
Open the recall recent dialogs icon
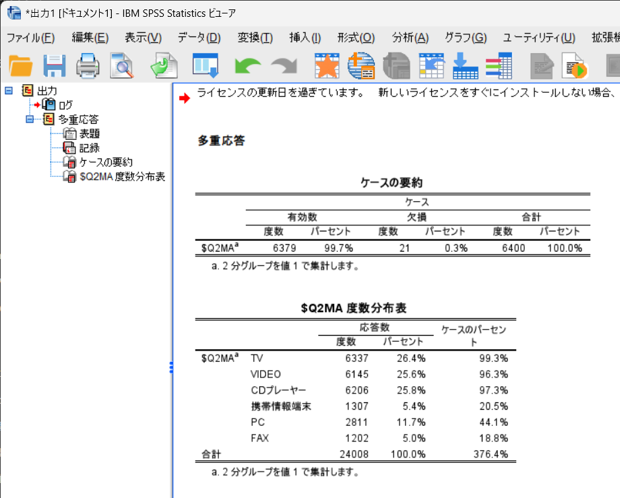(x=205, y=67)
